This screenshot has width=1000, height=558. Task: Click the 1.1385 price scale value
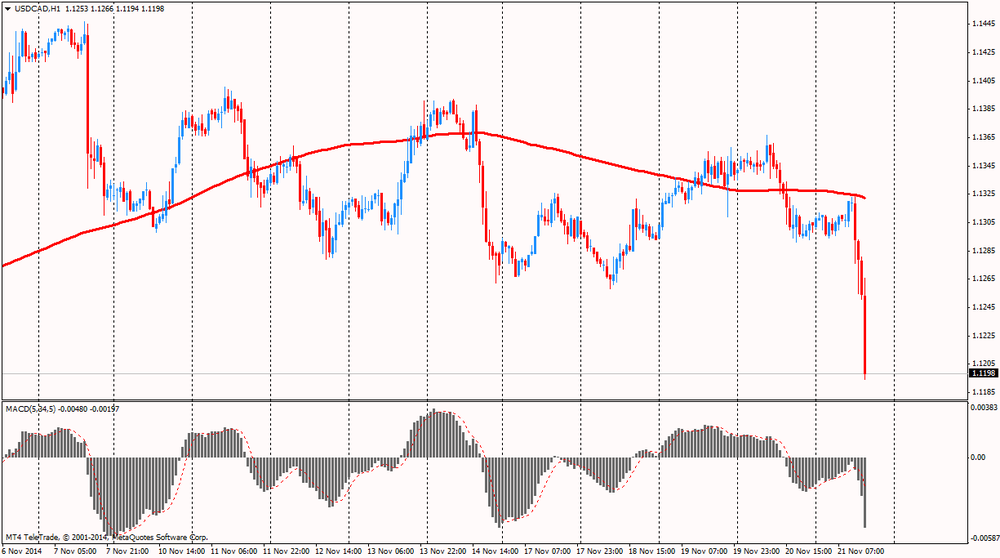coord(983,109)
